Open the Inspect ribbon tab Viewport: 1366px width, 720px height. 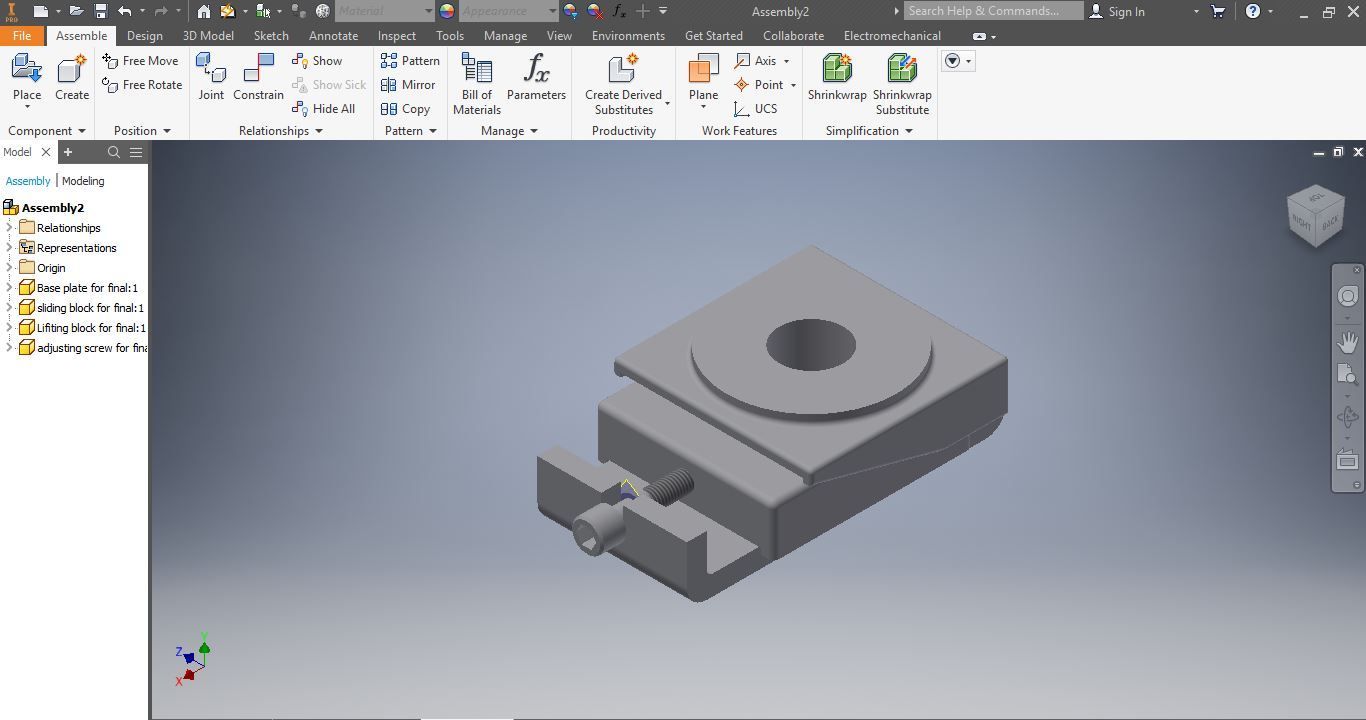[x=397, y=36]
